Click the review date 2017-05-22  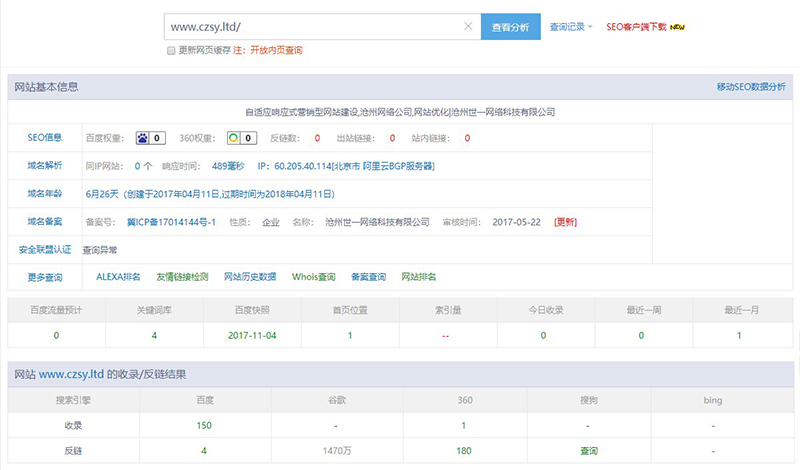click(516, 222)
